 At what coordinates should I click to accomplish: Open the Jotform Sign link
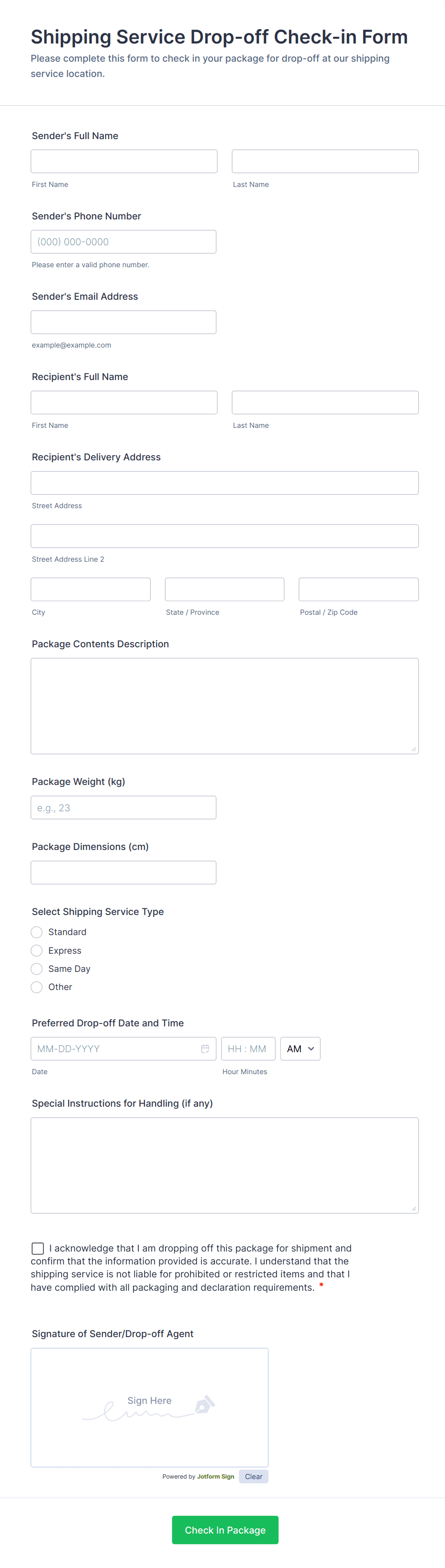(x=215, y=1476)
